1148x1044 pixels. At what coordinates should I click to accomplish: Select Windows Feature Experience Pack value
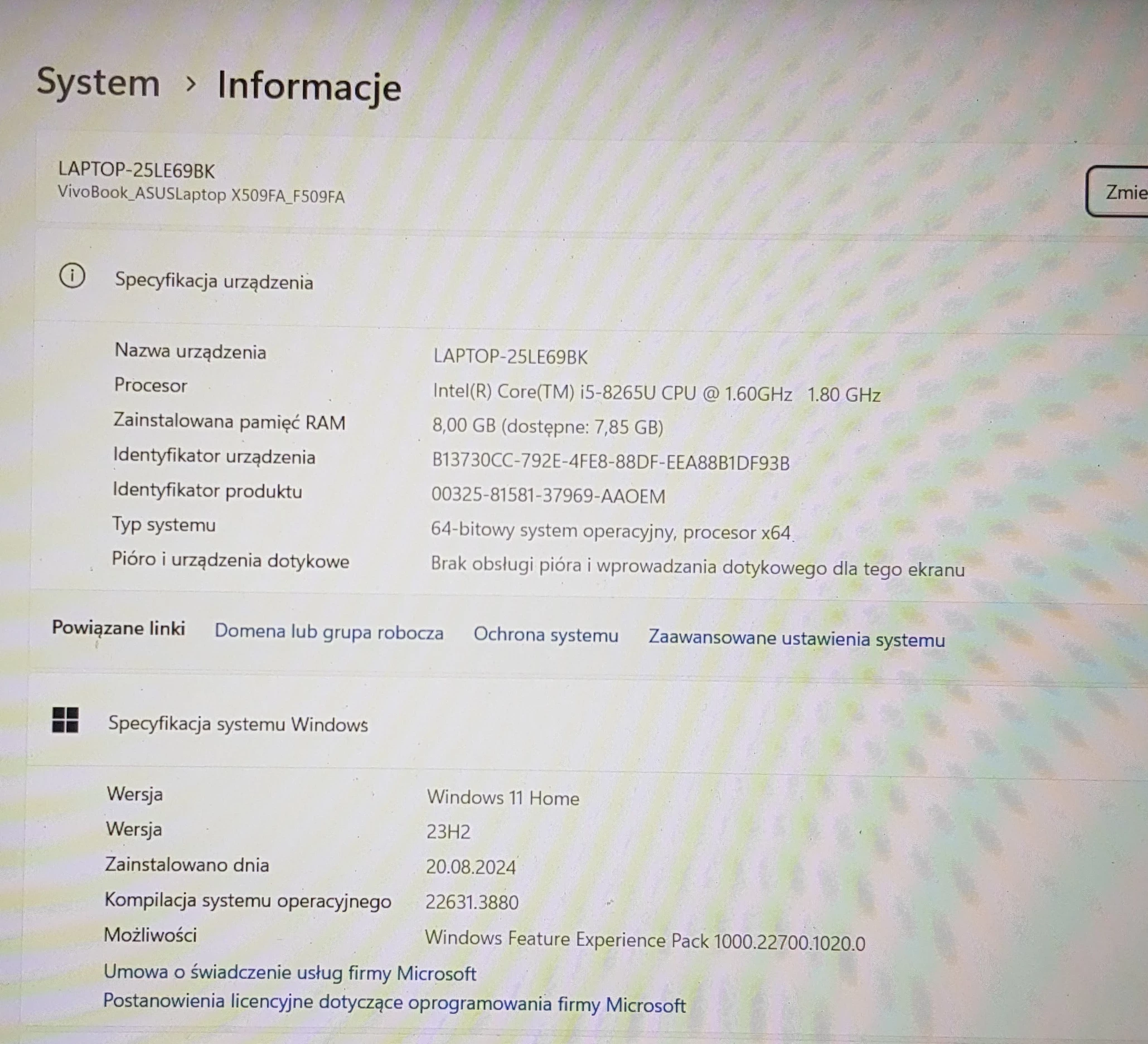coord(645,940)
